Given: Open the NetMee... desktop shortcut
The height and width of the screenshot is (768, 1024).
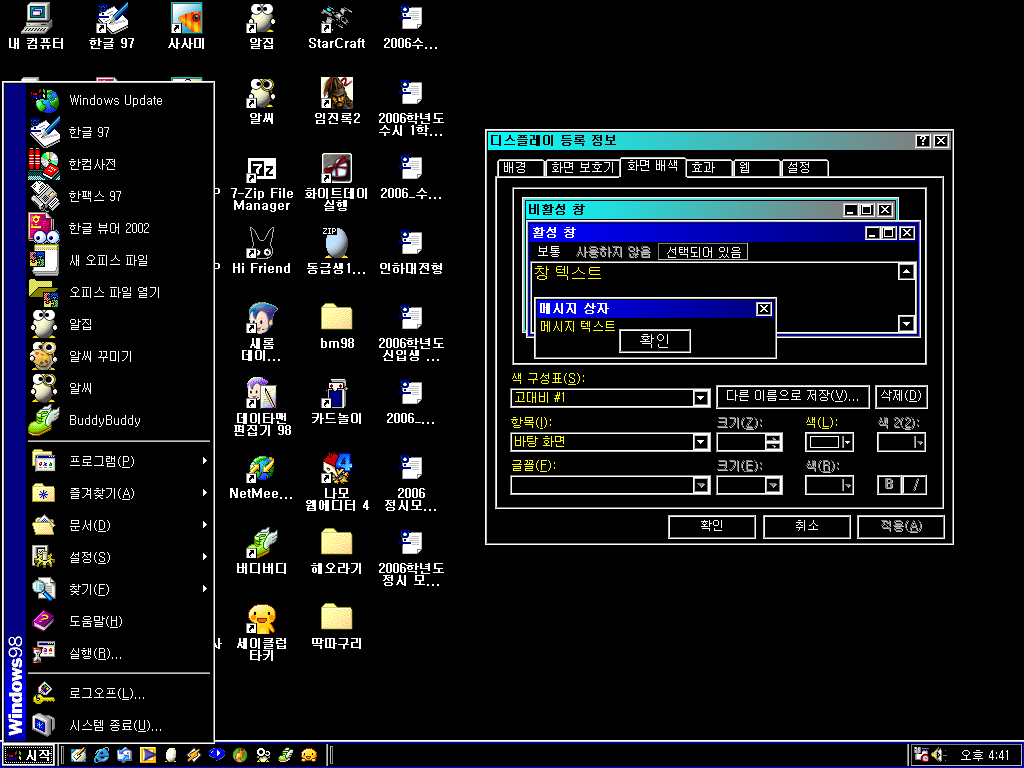Looking at the screenshot, I should (x=261, y=477).
